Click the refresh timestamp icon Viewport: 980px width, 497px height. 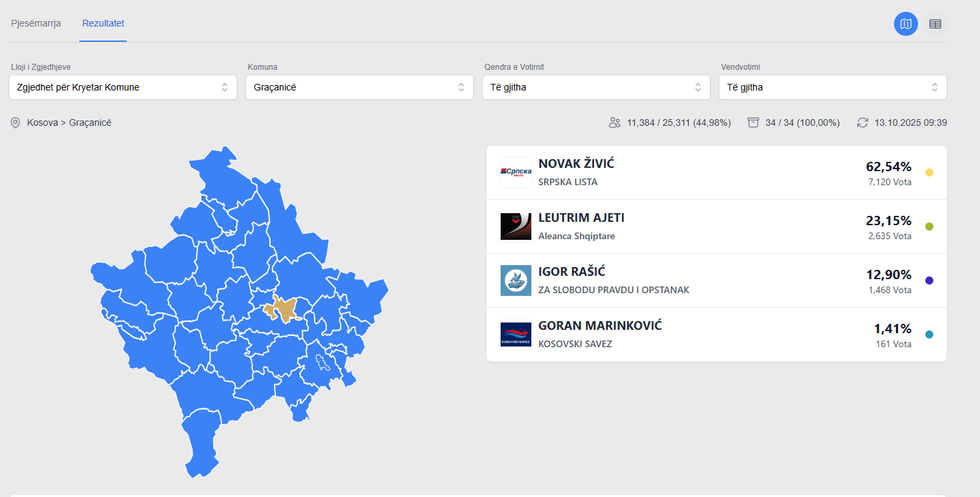pos(862,122)
